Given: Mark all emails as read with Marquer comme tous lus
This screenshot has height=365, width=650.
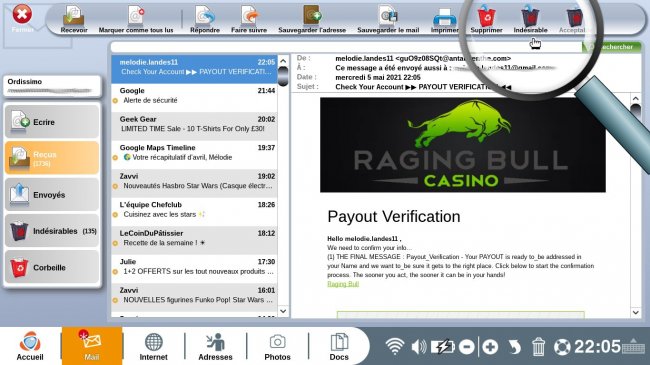Looking at the screenshot, I should click(x=136, y=19).
